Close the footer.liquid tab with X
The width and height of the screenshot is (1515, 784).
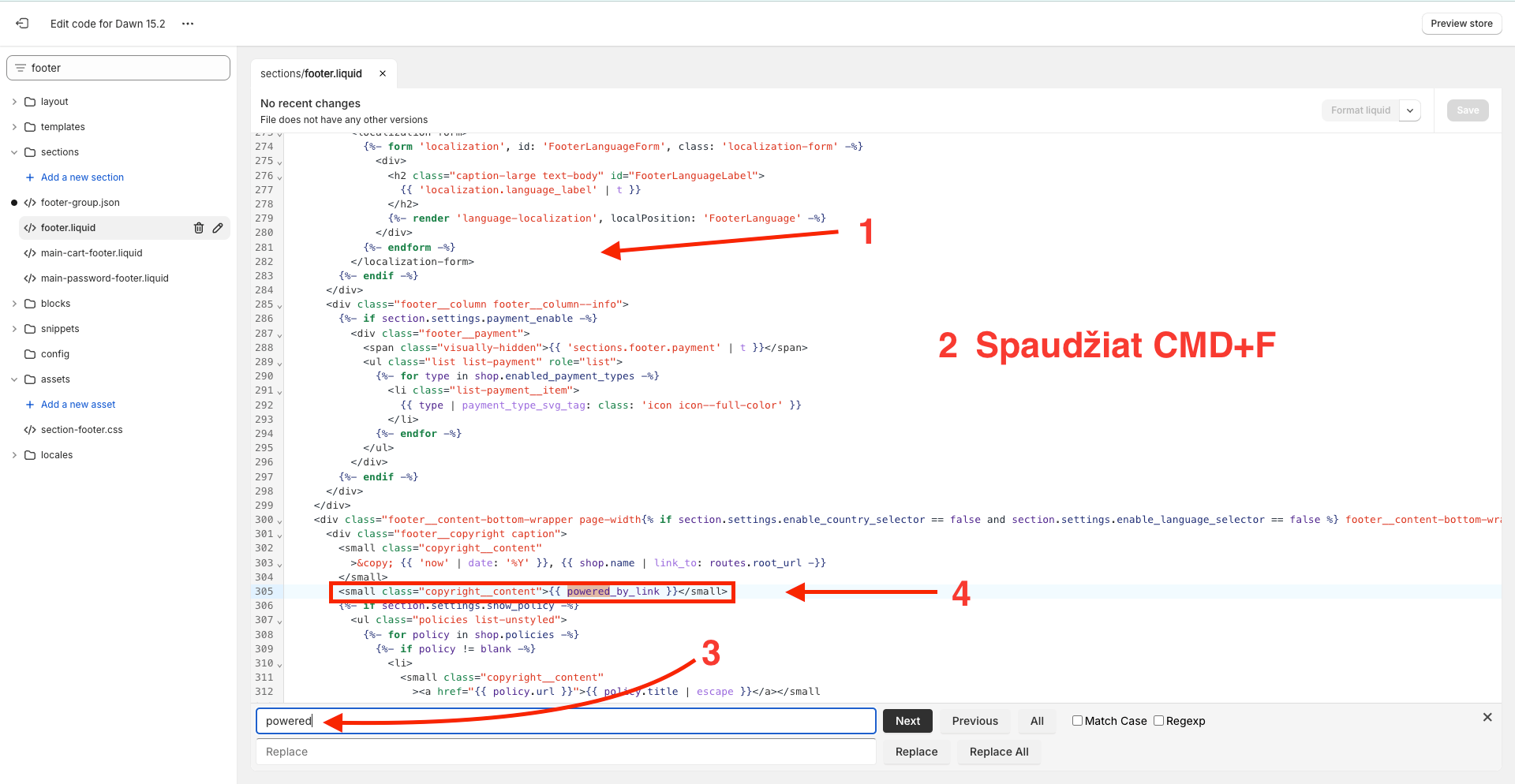[383, 73]
